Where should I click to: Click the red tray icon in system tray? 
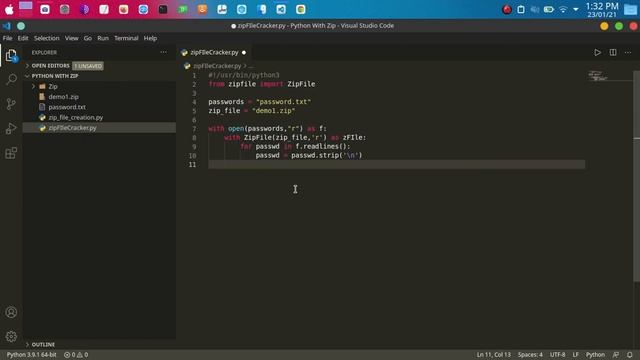pyautogui.click(x=507, y=9)
